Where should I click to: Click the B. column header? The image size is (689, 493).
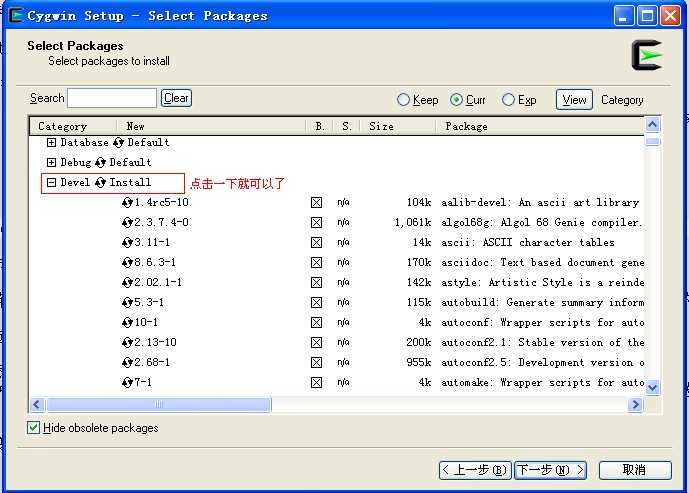pyautogui.click(x=319, y=127)
